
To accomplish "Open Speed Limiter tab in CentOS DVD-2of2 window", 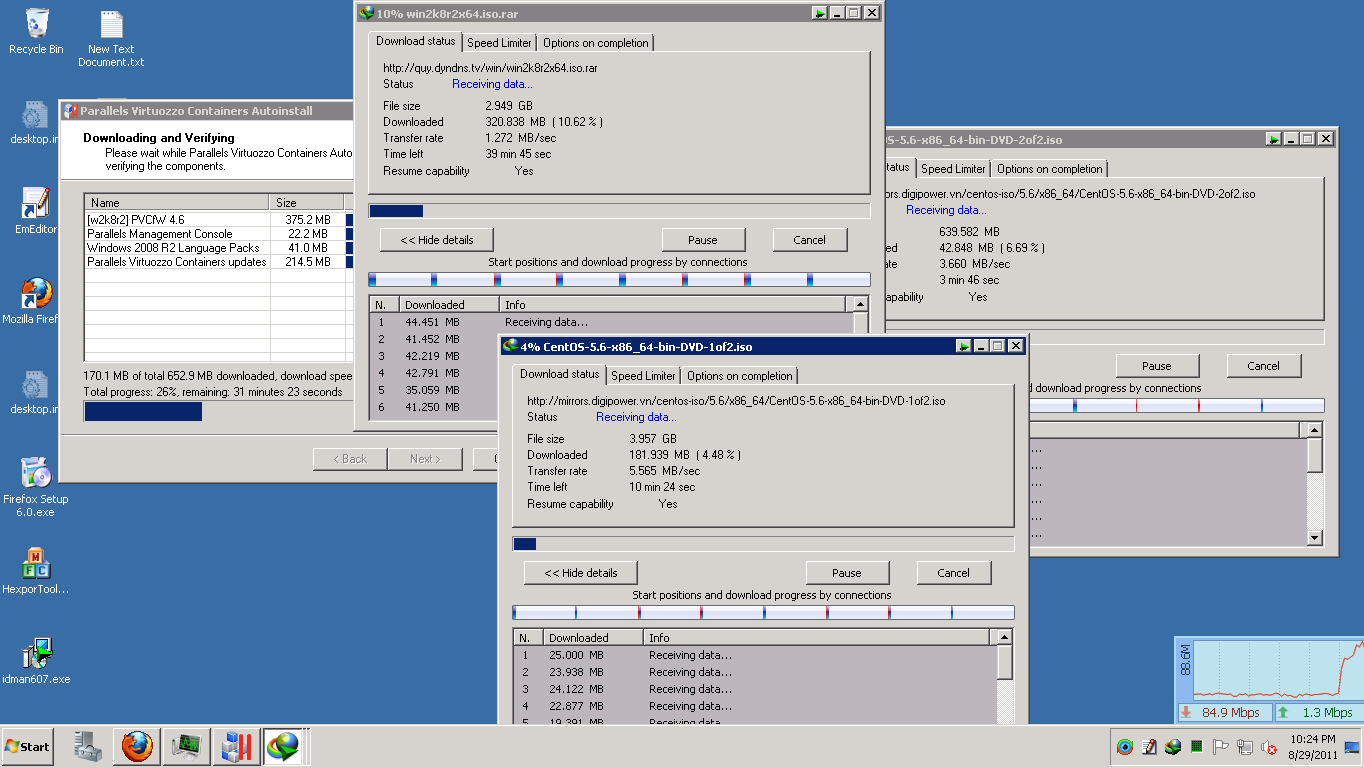I will click(x=953, y=169).
